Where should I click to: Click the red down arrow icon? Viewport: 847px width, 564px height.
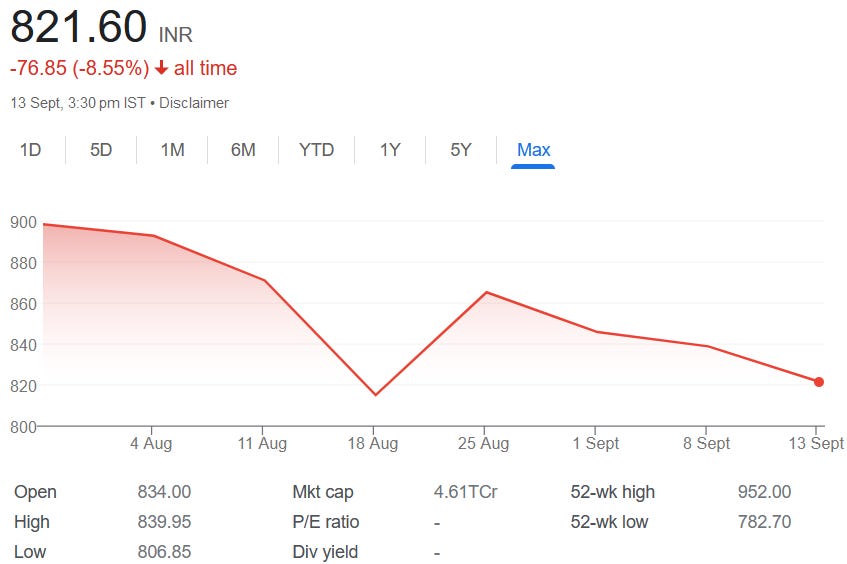161,68
